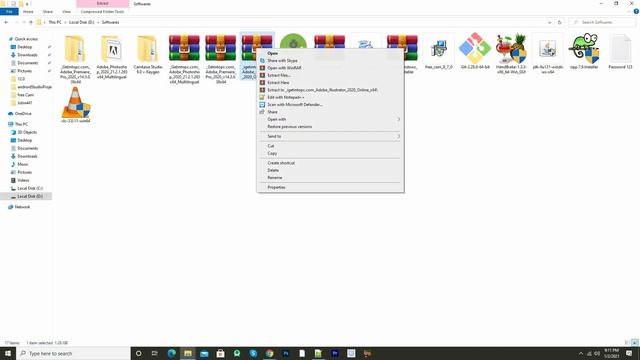
Task: Open the VLC installer file icon
Action: (76, 103)
